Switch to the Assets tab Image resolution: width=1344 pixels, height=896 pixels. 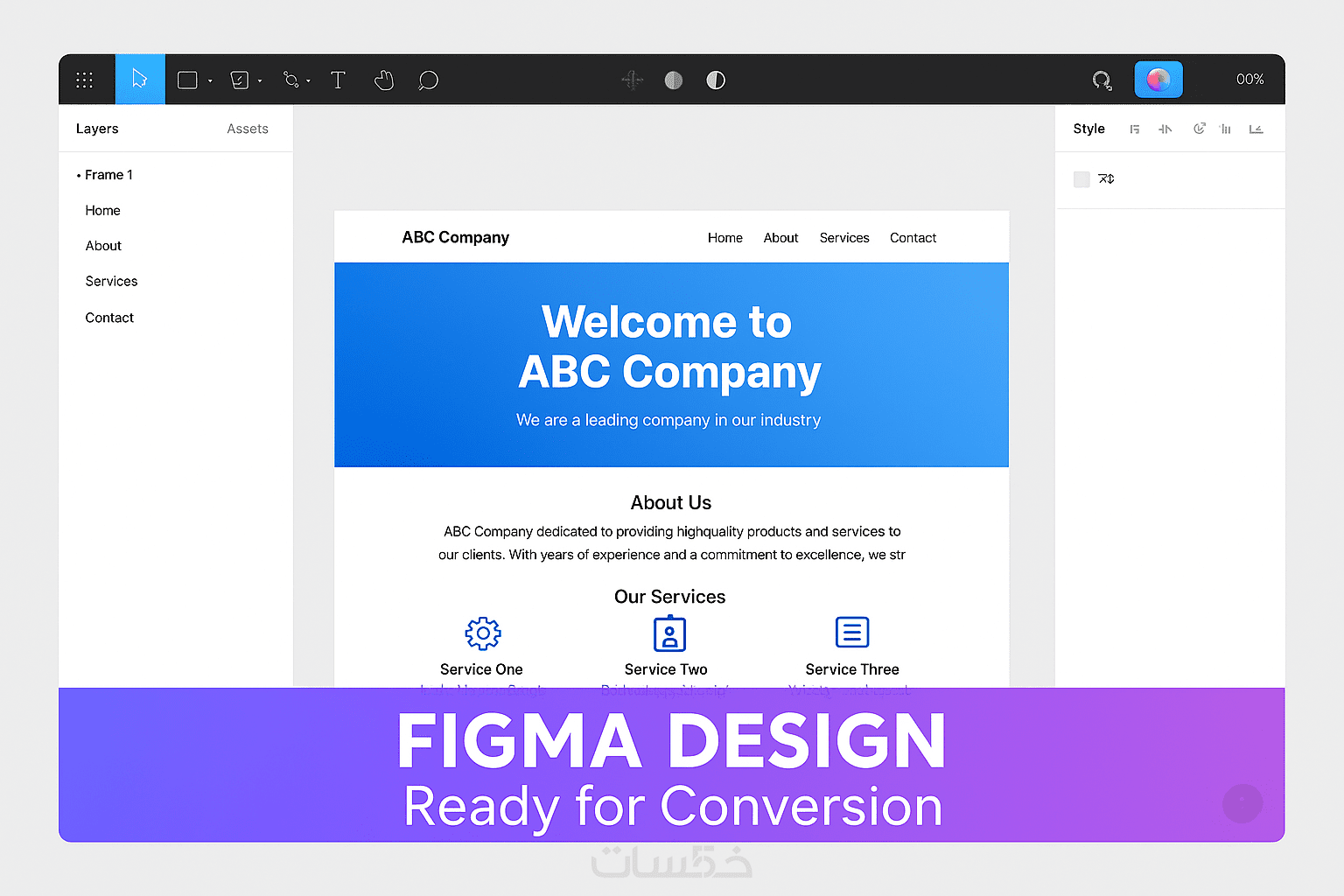click(248, 129)
